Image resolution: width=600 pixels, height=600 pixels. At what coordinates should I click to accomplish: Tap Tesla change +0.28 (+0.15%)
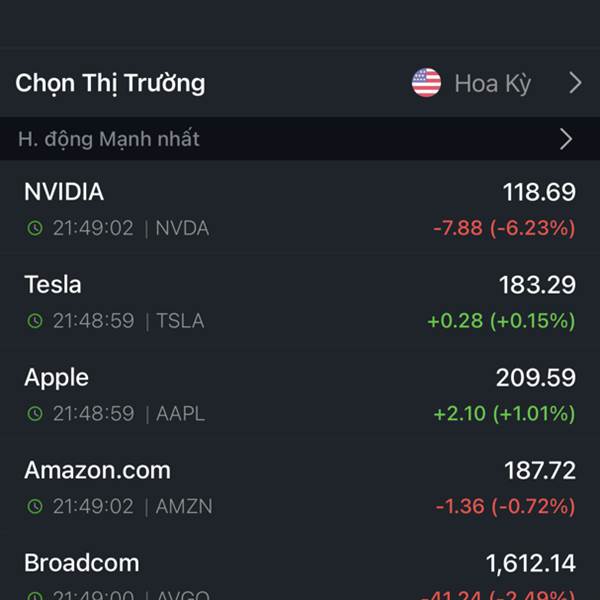(501, 321)
